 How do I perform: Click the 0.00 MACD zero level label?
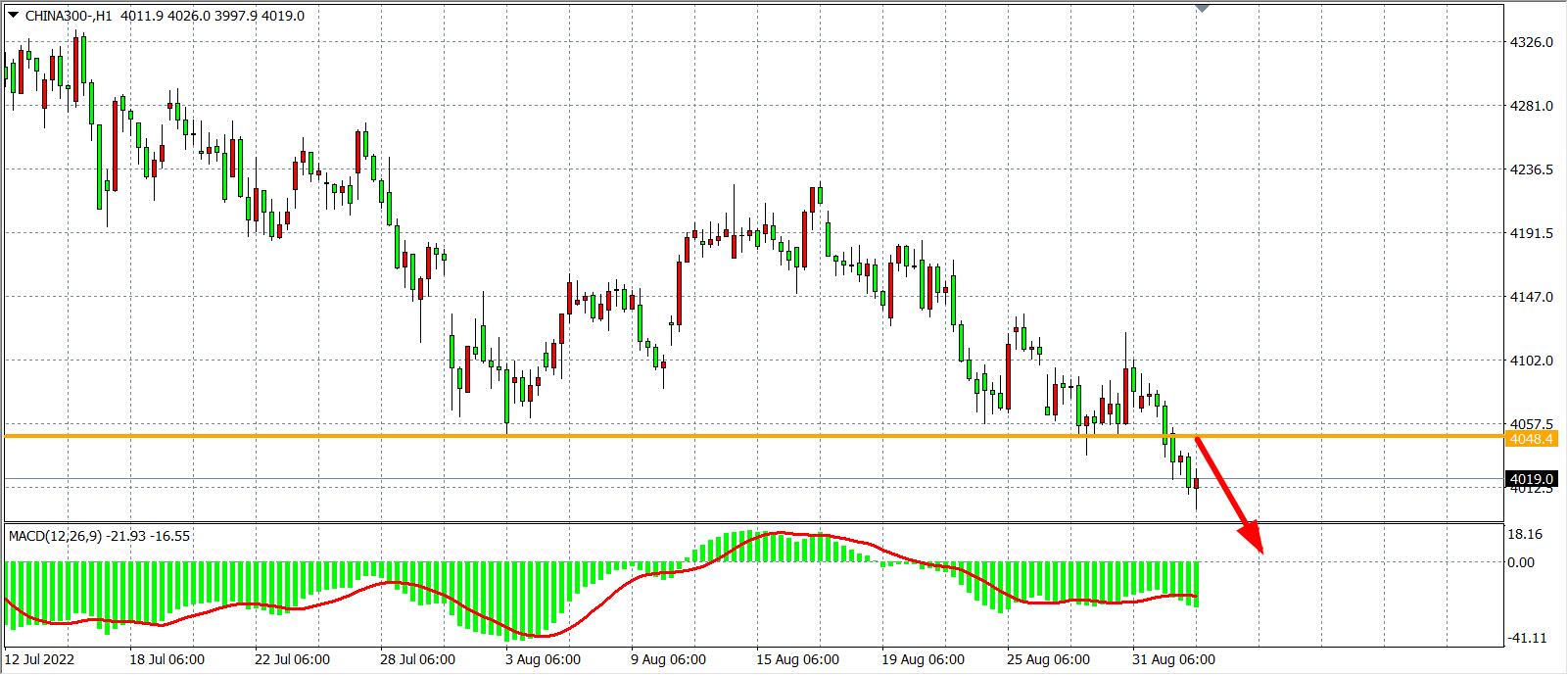click(x=1522, y=562)
